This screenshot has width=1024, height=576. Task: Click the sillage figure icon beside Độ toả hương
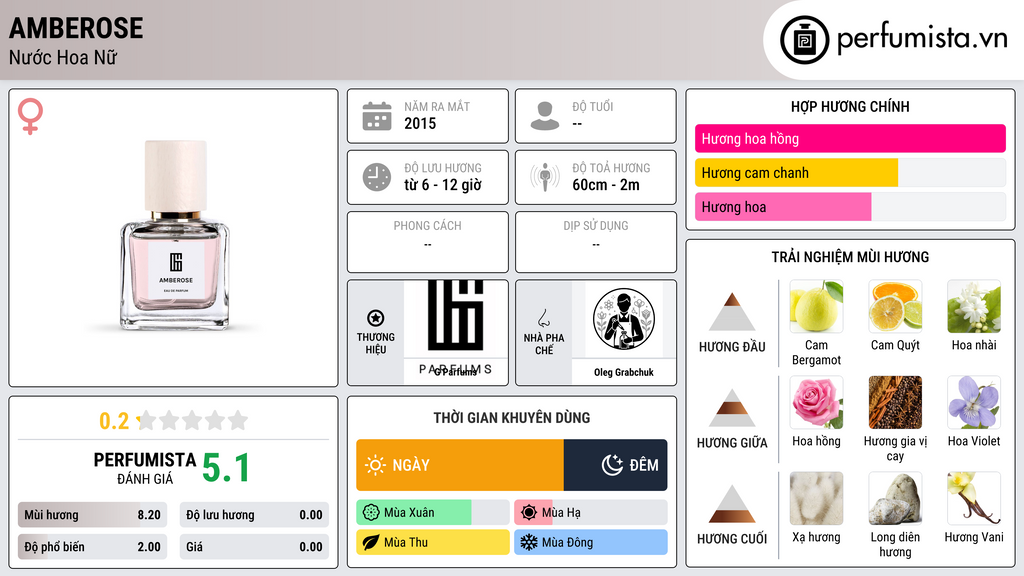pyautogui.click(x=545, y=177)
